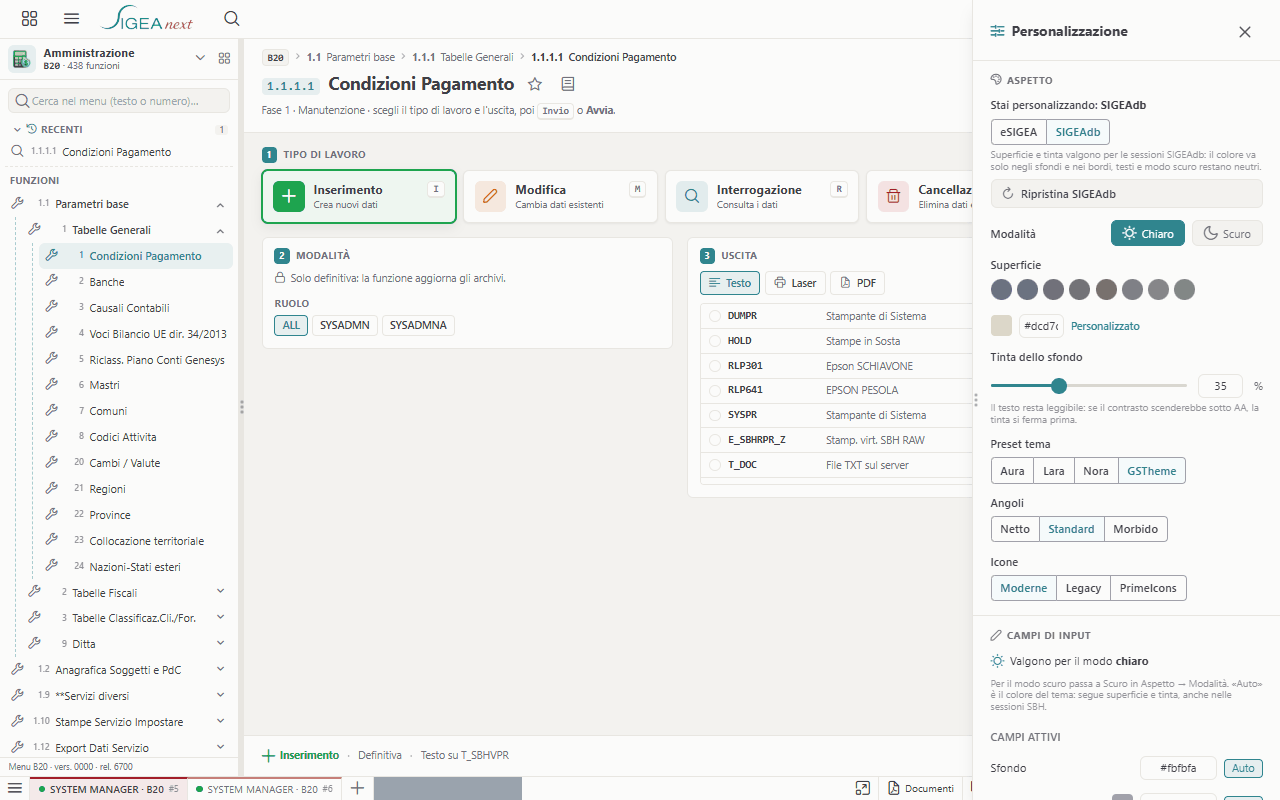This screenshot has height=800, width=1280.
Task: Add a new session tab with plus icon
Action: (x=357, y=788)
